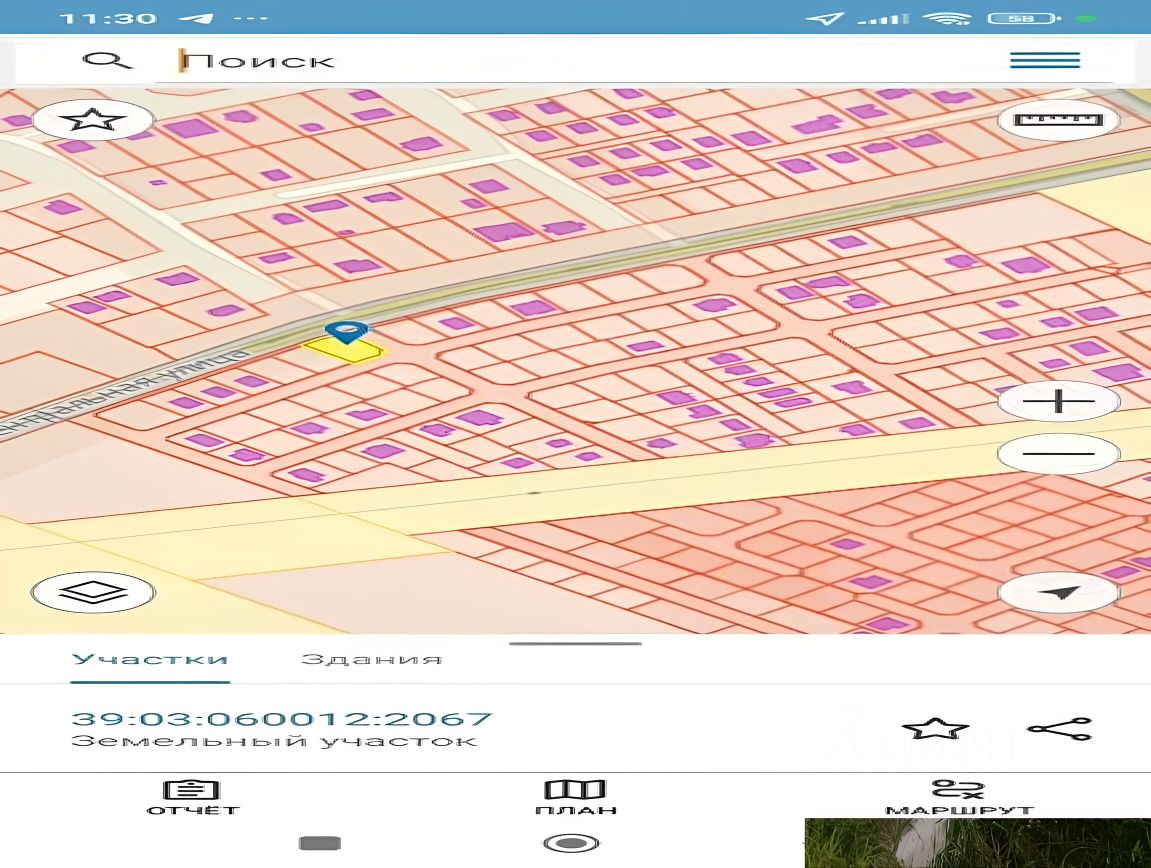Tap the photo thumbnail in bottom corner
Viewport: 1151px width, 868px height.
(978, 843)
